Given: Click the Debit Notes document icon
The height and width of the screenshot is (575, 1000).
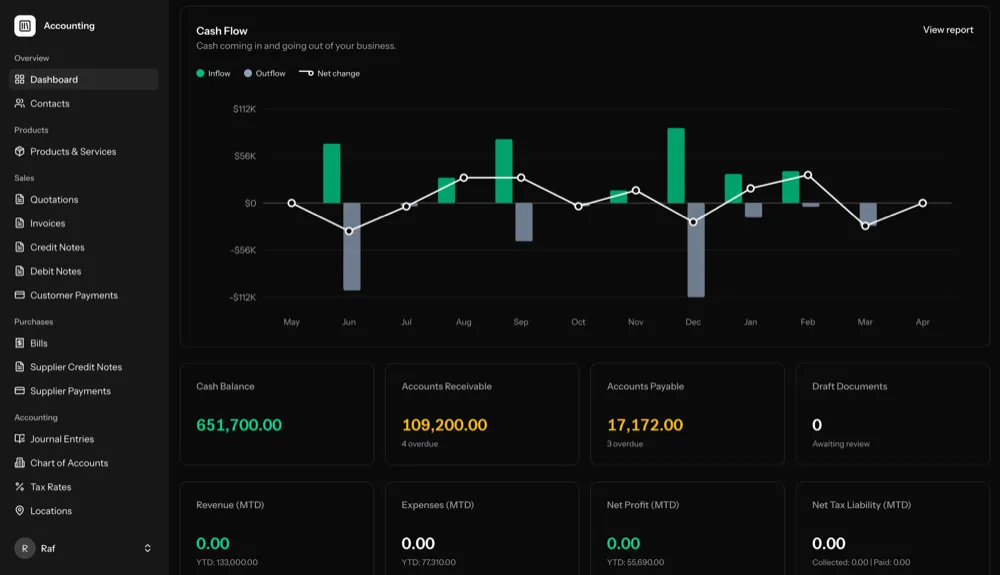Looking at the screenshot, I should (x=20, y=271).
